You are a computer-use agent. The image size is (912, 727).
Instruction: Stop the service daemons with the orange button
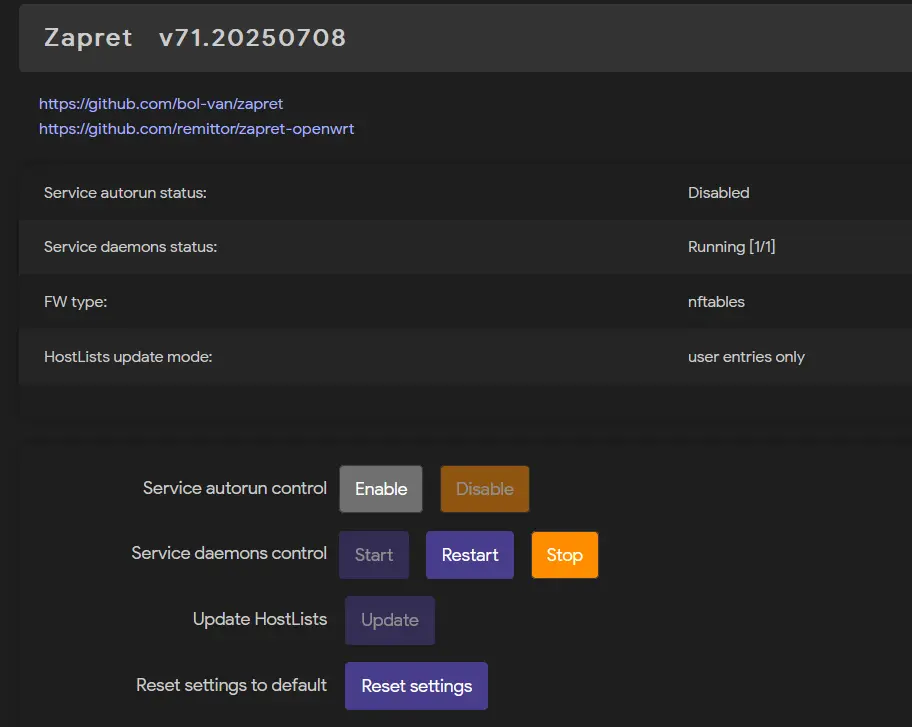coord(565,555)
